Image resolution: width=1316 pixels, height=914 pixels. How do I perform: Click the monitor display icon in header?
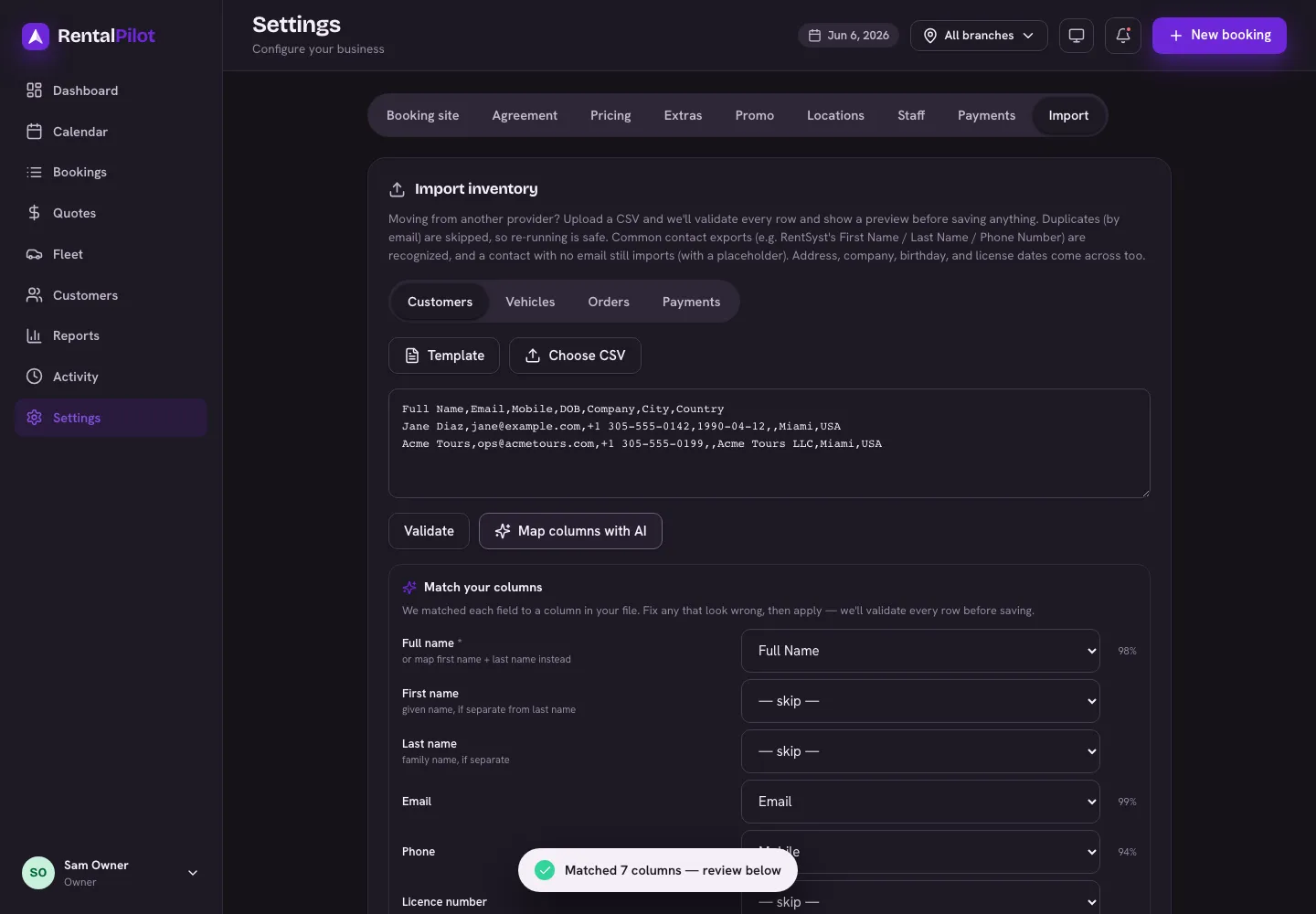click(1077, 36)
